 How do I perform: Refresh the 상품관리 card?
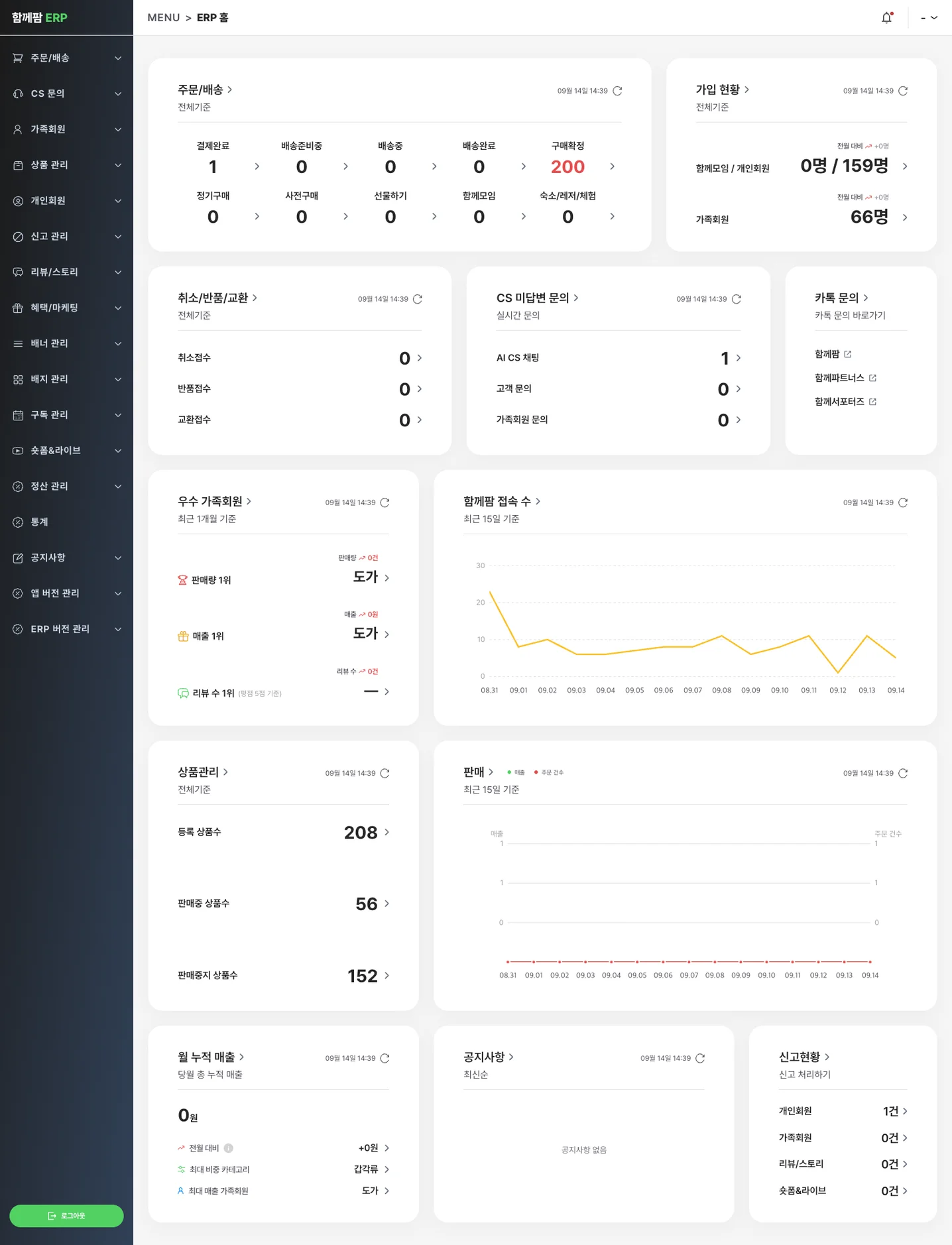pyautogui.click(x=385, y=773)
